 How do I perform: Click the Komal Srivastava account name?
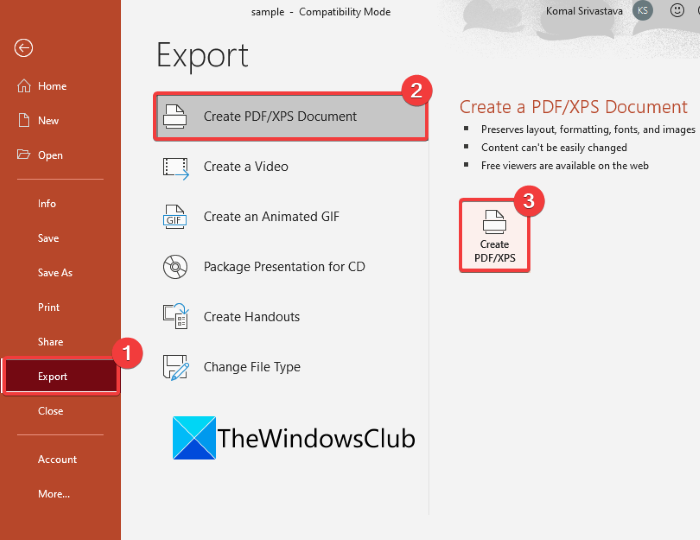[584, 11]
